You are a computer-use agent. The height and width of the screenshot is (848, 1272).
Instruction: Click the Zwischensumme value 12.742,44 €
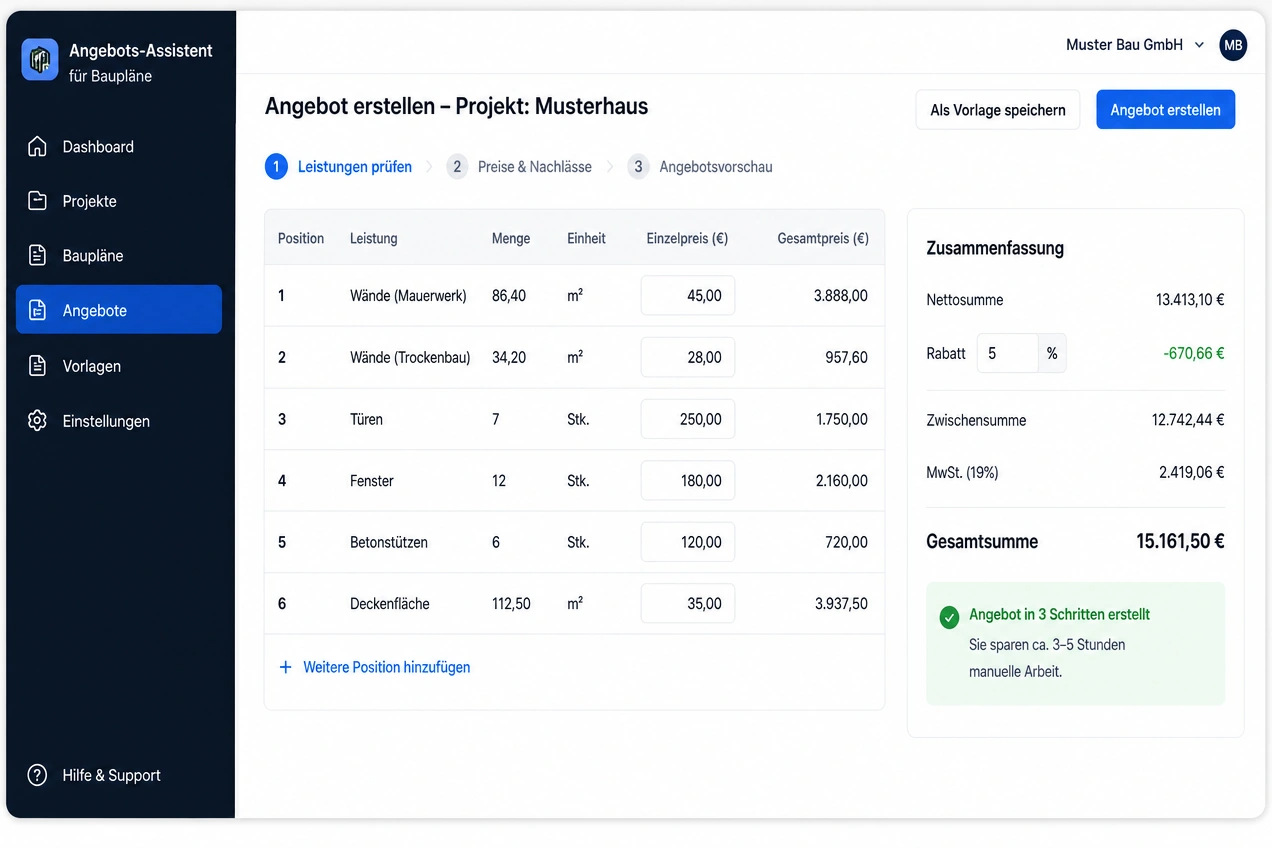tap(1188, 420)
